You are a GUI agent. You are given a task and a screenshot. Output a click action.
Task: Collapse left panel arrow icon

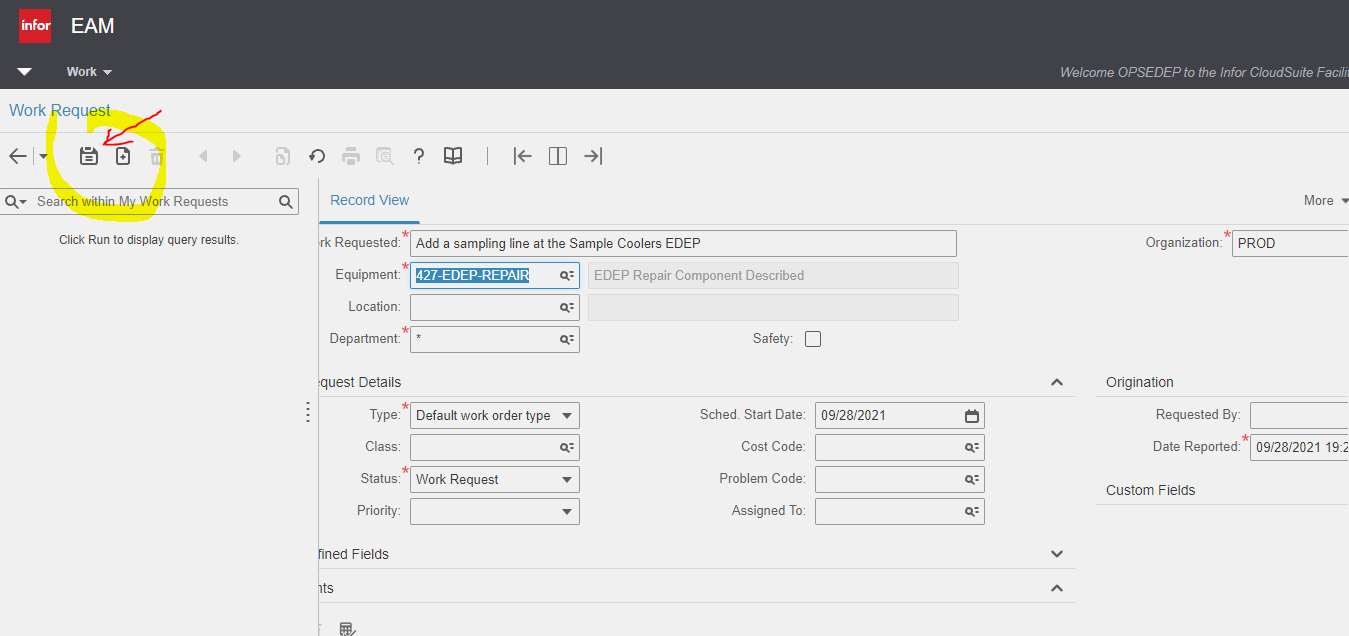(x=522, y=156)
